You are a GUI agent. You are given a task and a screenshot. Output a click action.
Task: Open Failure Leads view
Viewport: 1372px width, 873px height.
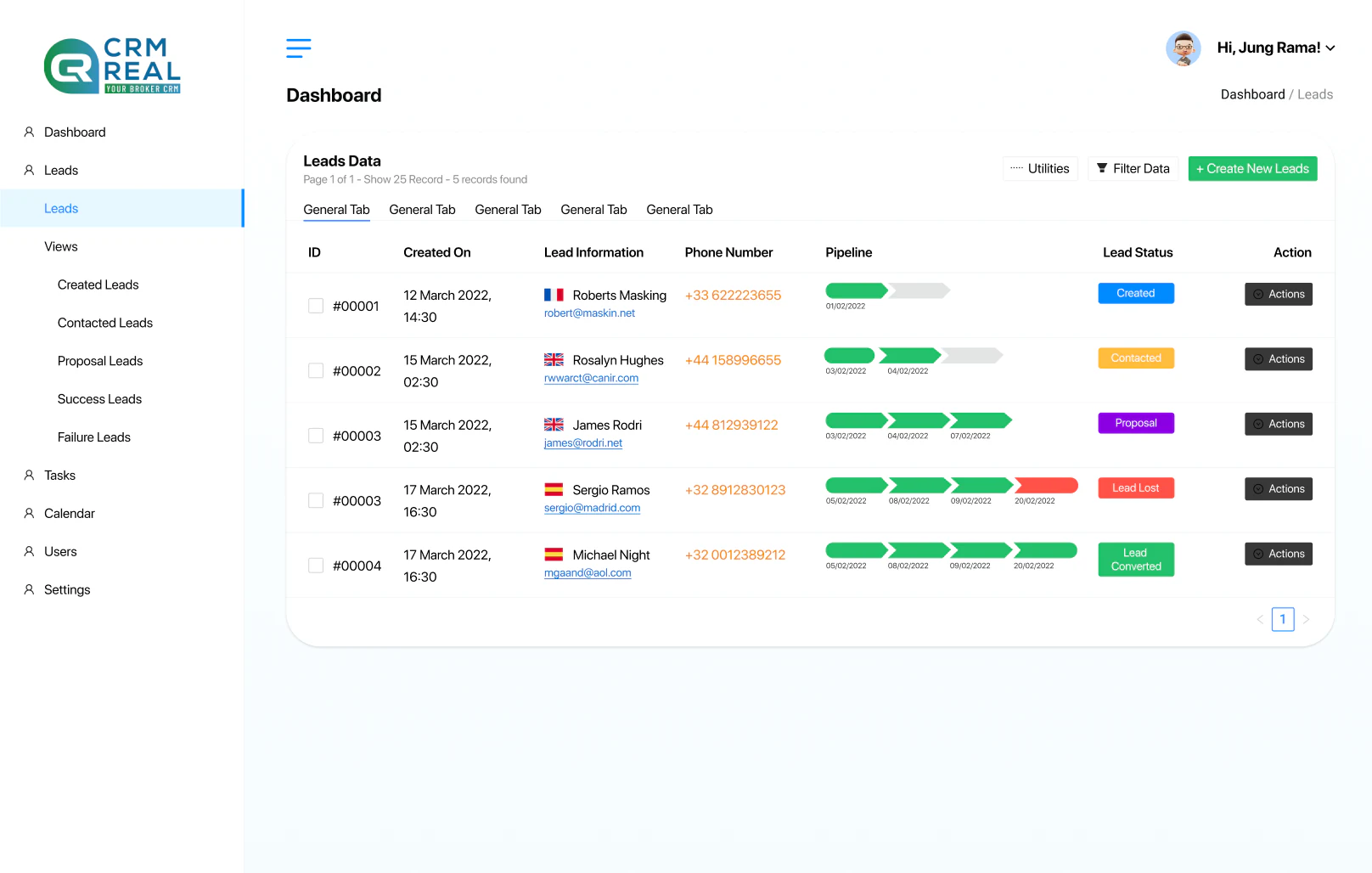point(94,437)
